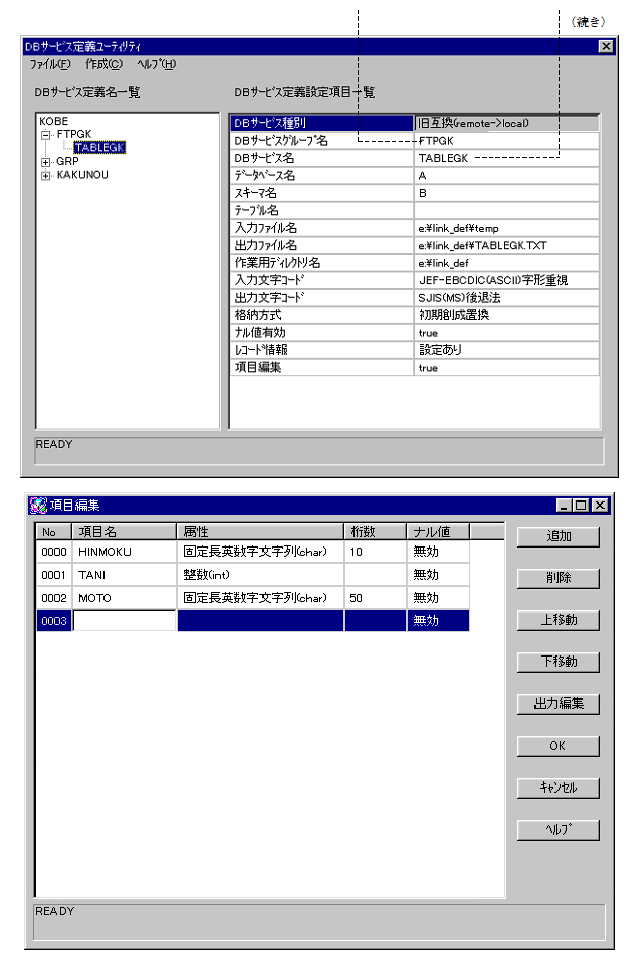Viewport: 637px width, 961px height.
Task: Click the No column header
Action: coord(54,531)
